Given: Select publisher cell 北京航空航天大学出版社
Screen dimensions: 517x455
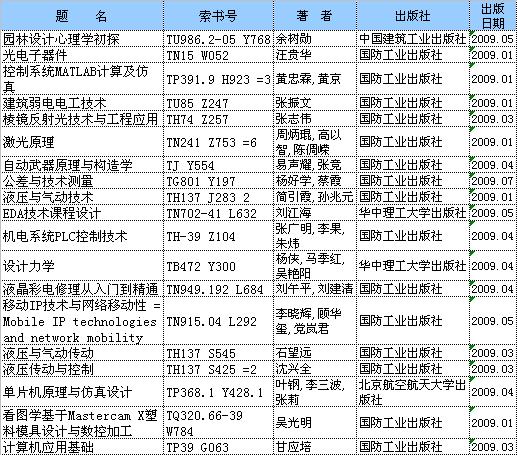Looking at the screenshot, I should (x=413, y=392).
